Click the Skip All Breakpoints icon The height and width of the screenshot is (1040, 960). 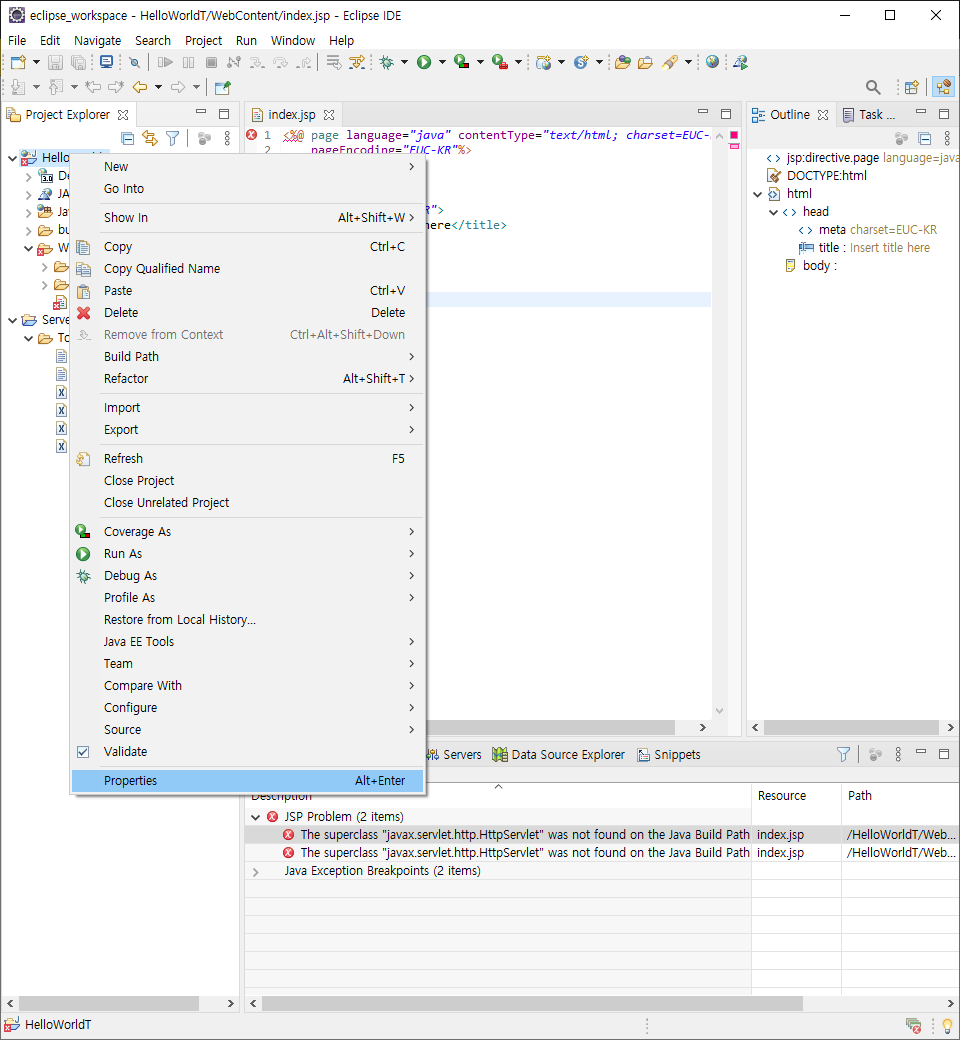pyautogui.click(x=134, y=62)
